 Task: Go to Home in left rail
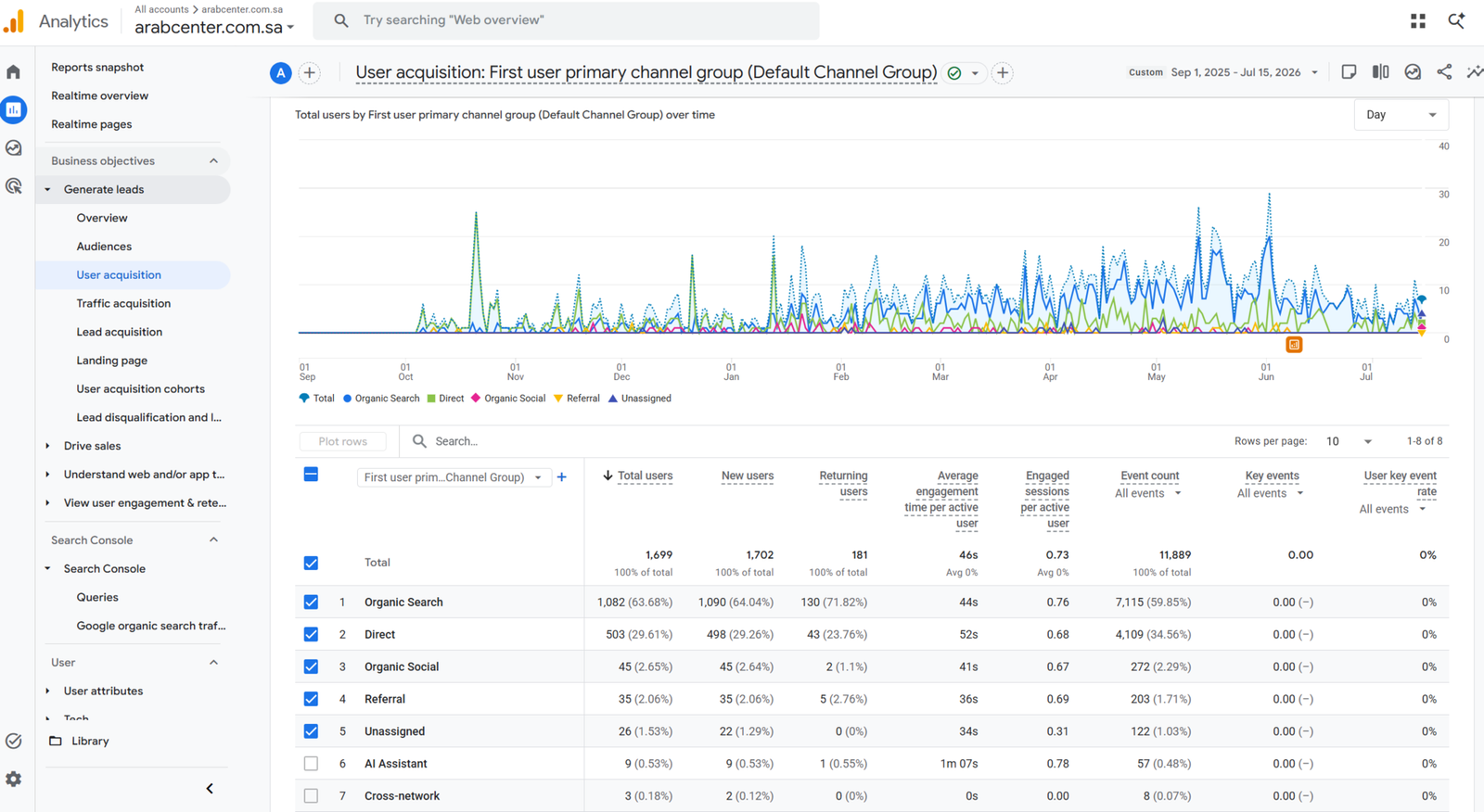click(13, 72)
